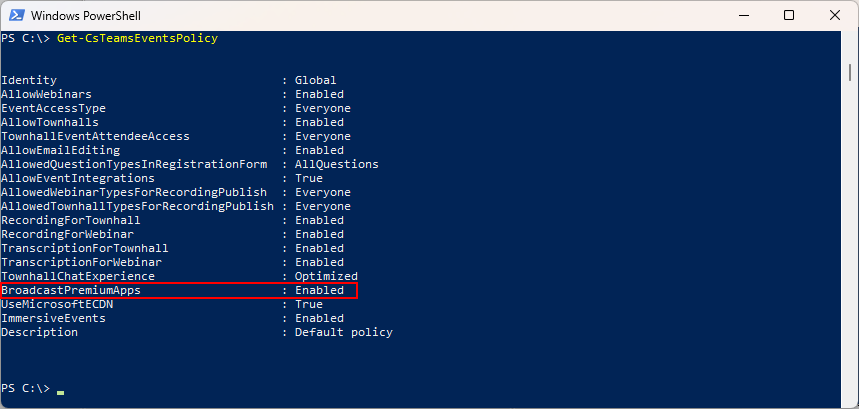Click the PowerShell icon in title bar
The height and width of the screenshot is (409, 859).
(x=15, y=15)
